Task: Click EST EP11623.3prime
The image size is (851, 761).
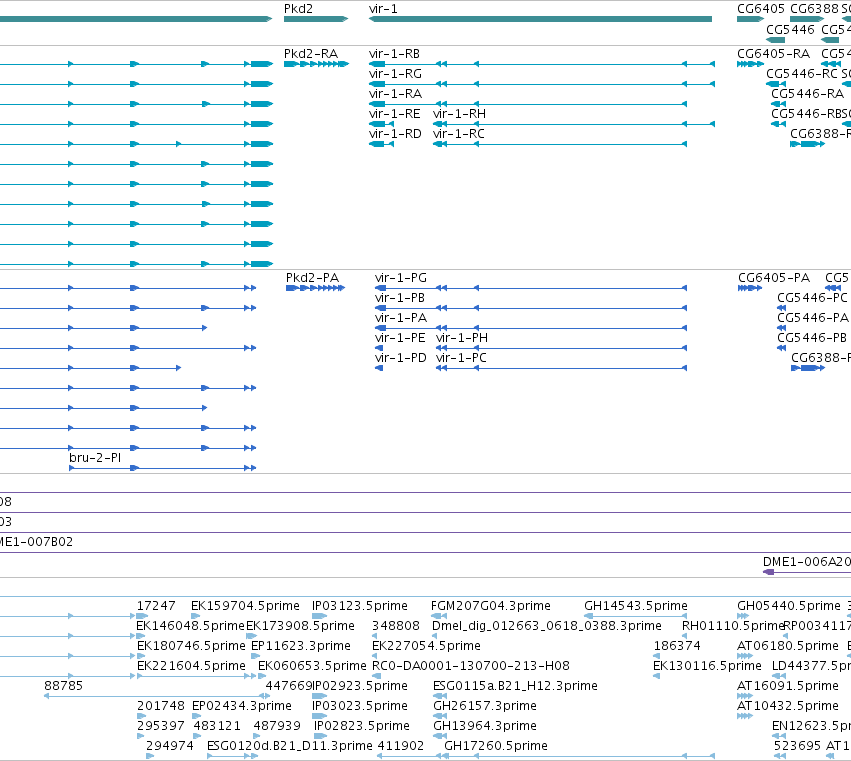Action: point(301,646)
